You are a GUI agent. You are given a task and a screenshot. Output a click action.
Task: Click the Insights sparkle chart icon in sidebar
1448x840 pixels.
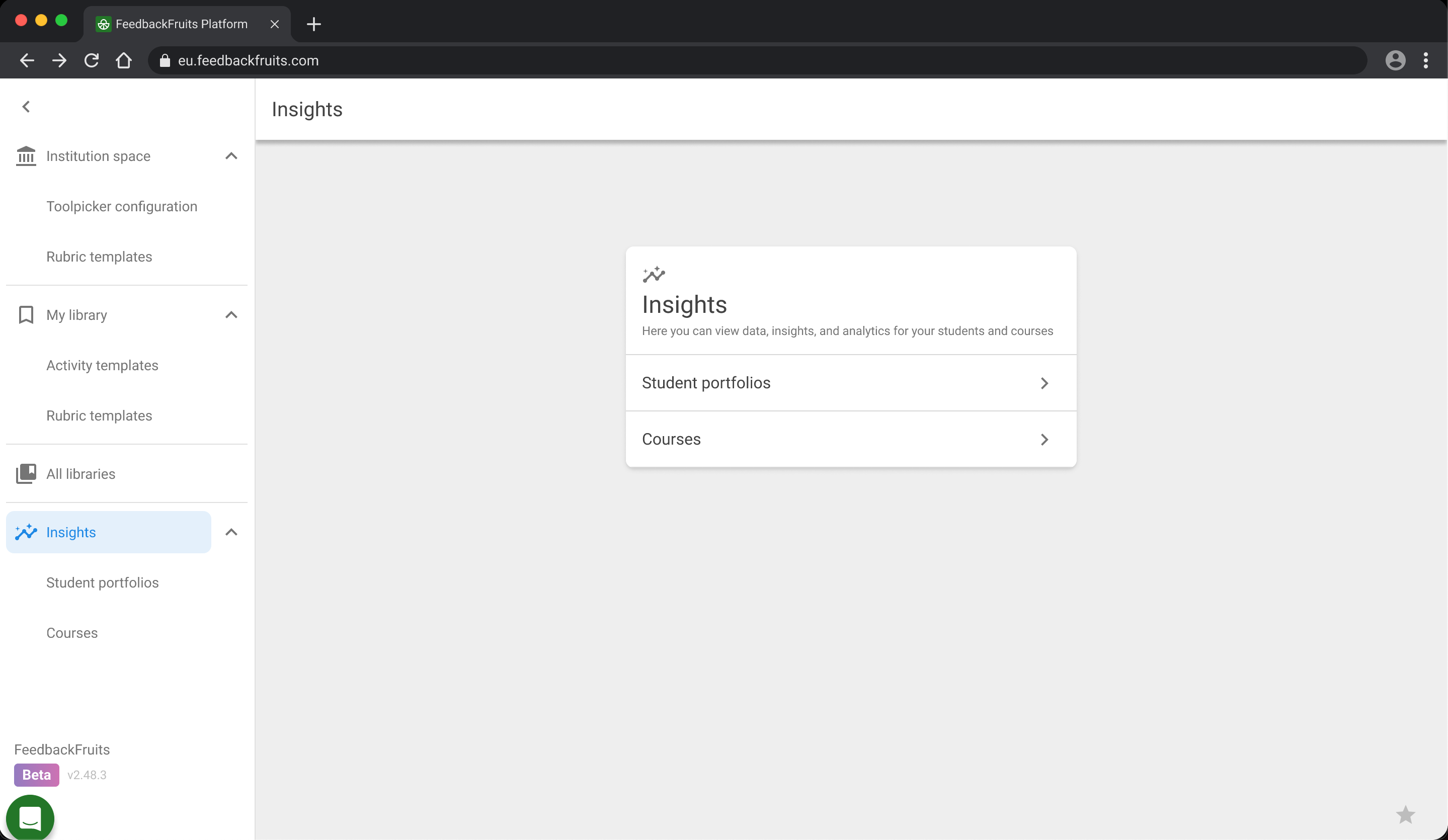(x=26, y=532)
